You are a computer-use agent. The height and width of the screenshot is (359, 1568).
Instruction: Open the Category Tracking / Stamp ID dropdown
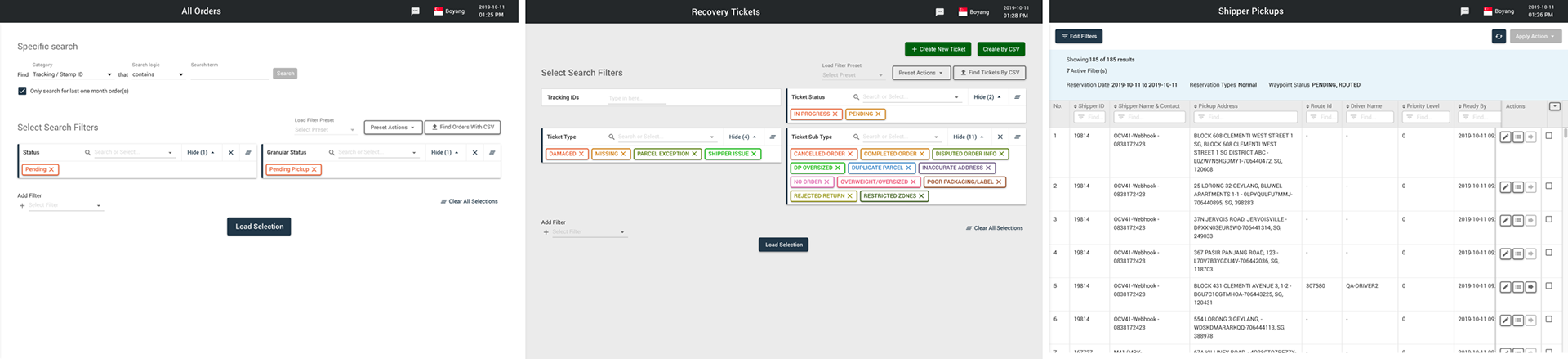click(72, 74)
